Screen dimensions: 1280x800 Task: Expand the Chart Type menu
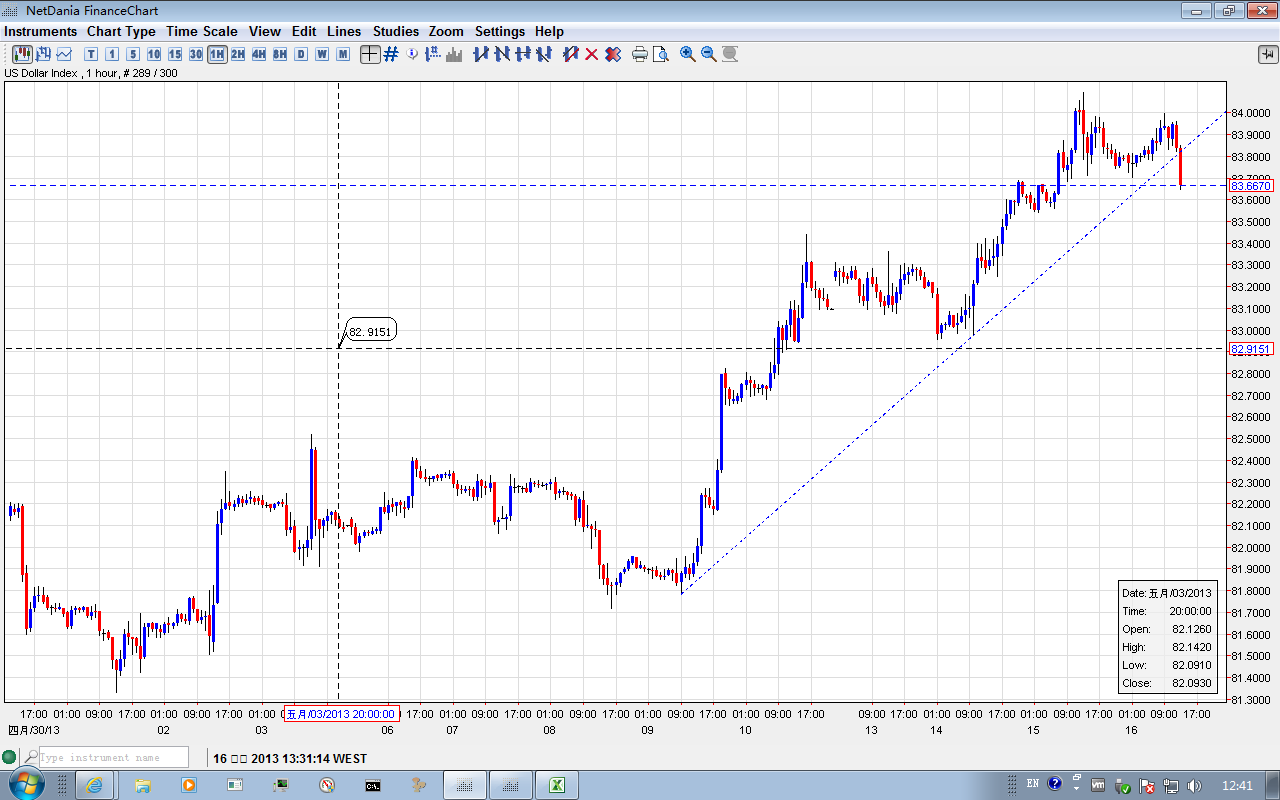(x=121, y=31)
